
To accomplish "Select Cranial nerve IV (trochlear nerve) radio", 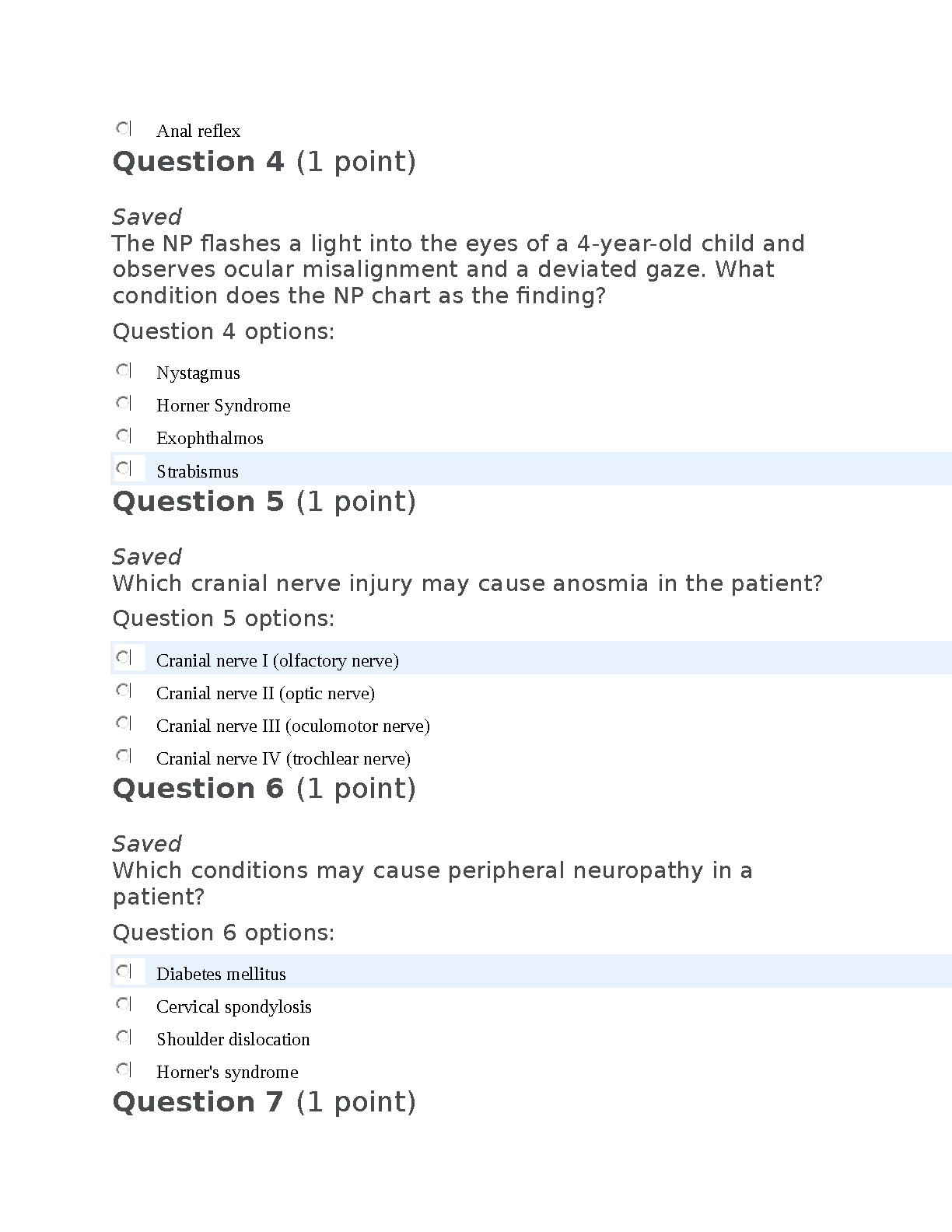I will click(124, 756).
